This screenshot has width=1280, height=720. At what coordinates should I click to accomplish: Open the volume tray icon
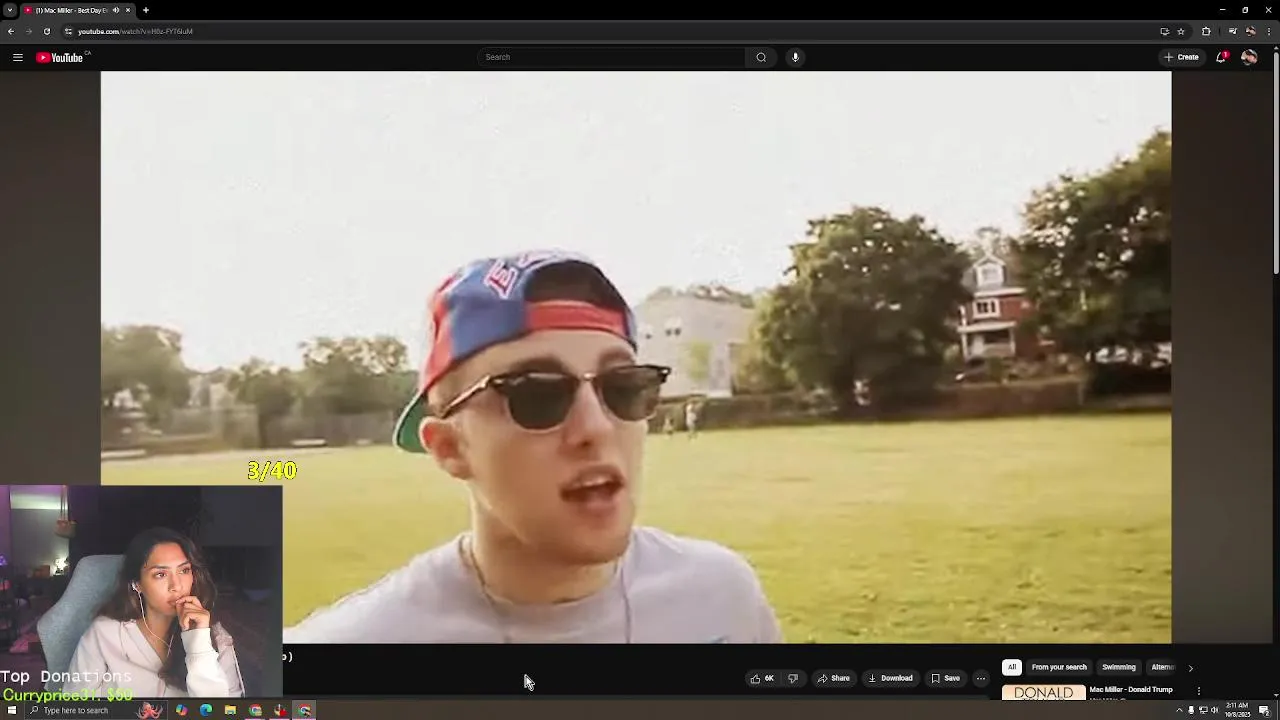point(1215,710)
